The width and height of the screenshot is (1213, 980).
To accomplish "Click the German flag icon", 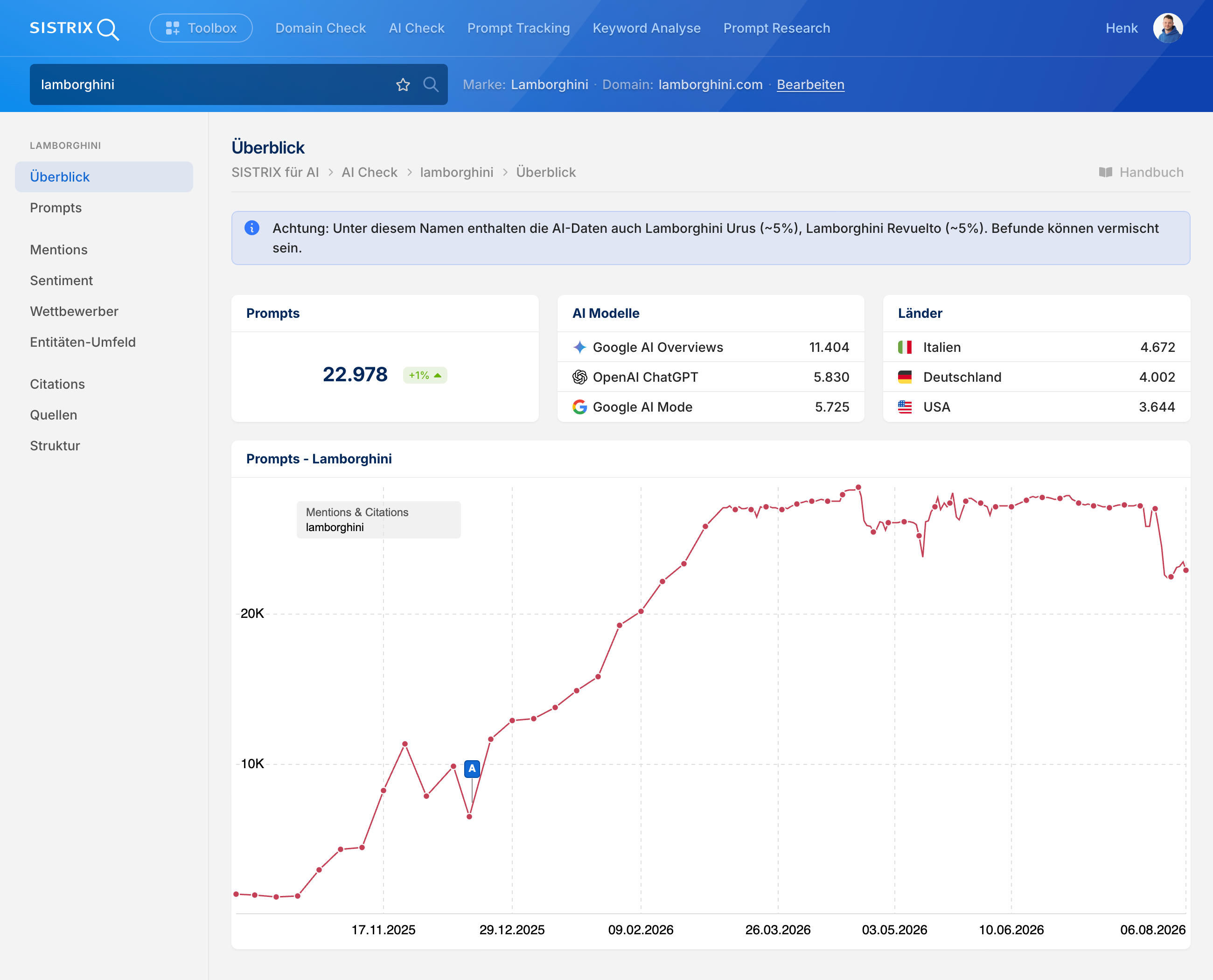I will pyautogui.click(x=905, y=377).
